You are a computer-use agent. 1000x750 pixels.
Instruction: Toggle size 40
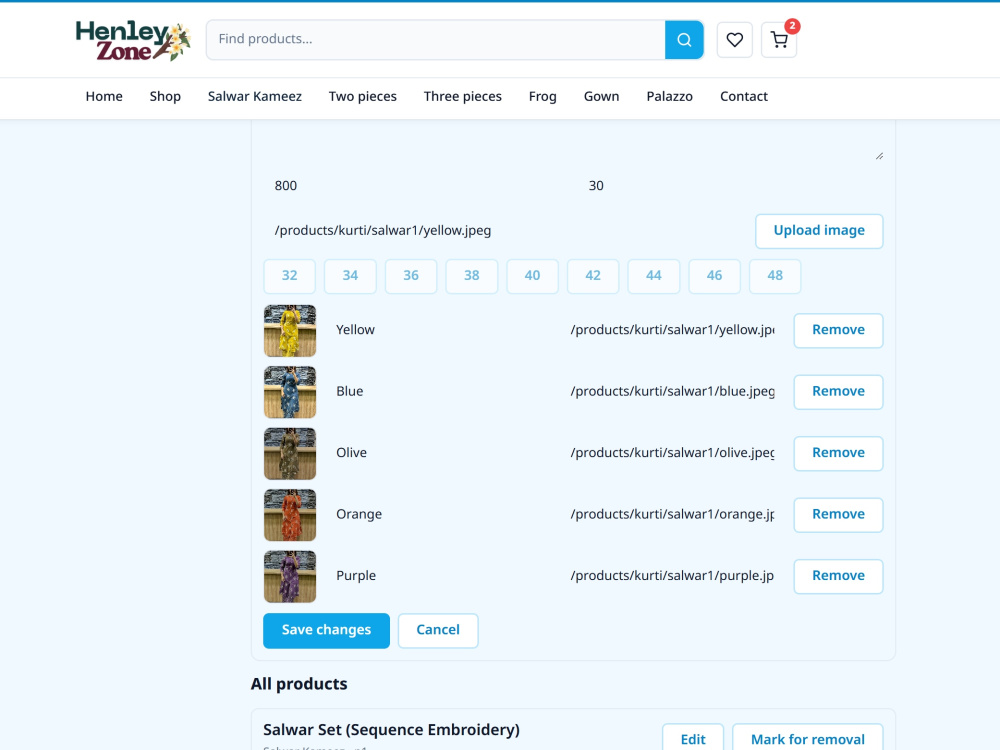pyautogui.click(x=532, y=276)
